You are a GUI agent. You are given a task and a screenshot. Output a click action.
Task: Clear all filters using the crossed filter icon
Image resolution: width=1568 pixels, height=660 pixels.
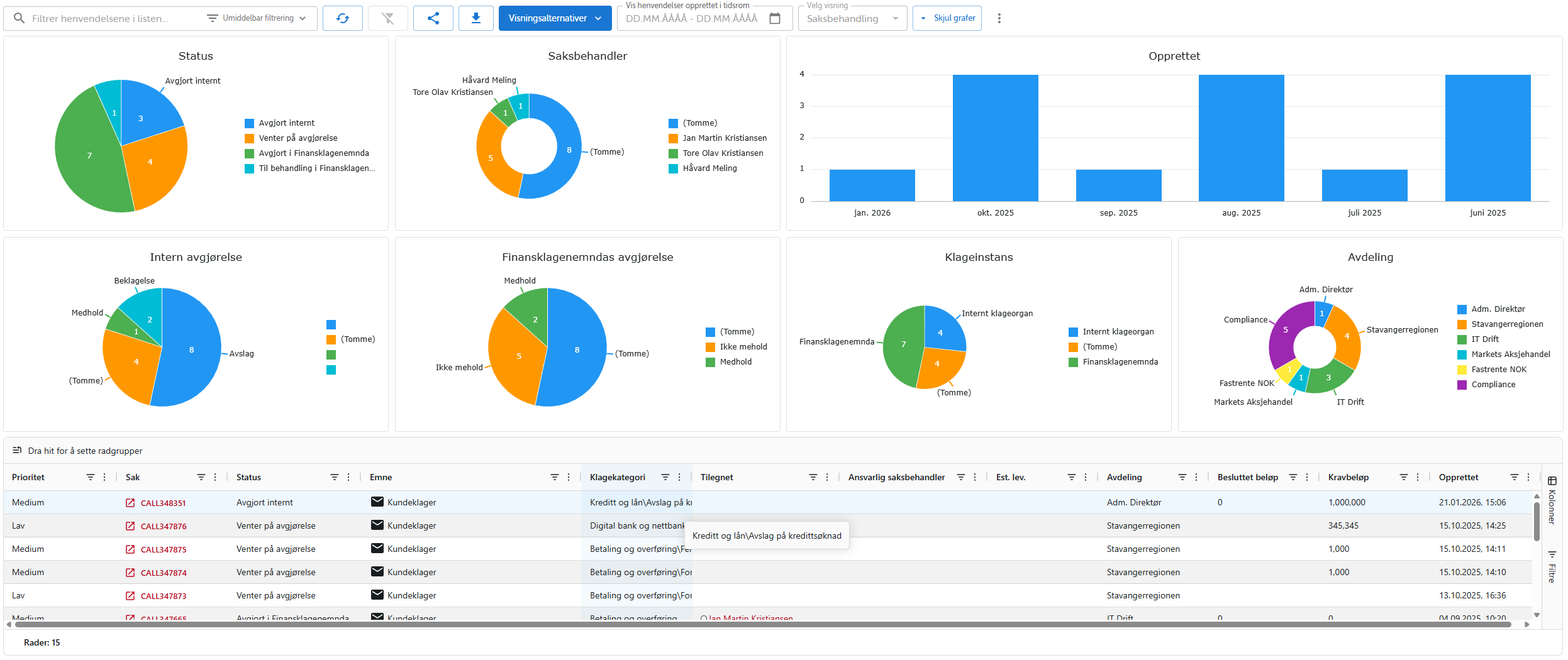click(x=388, y=18)
